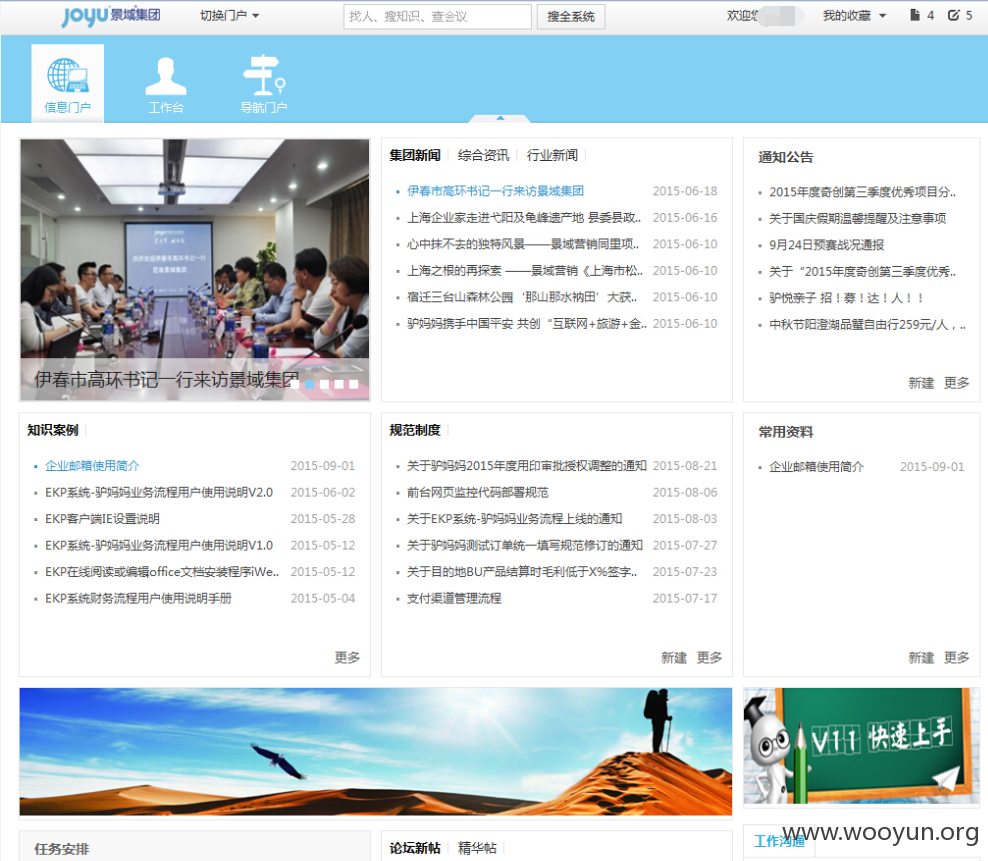Click 新建 in 常用资料 panel

click(x=921, y=657)
